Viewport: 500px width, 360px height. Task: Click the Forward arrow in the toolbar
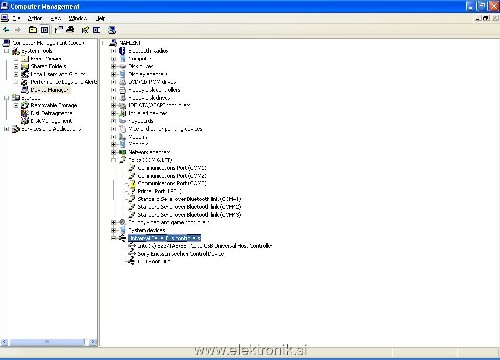pos(18,30)
